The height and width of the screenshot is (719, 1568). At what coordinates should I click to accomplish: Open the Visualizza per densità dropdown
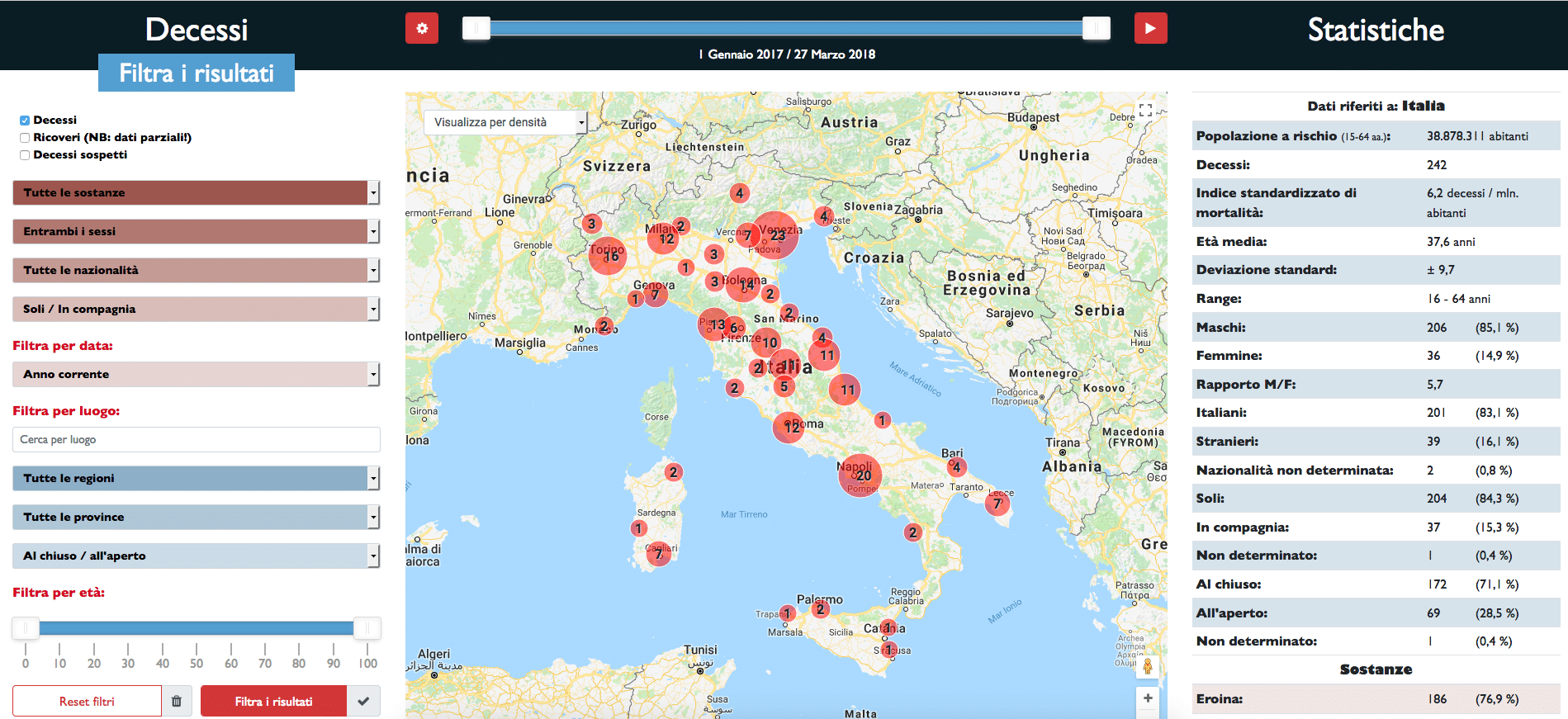pyautogui.click(x=505, y=122)
